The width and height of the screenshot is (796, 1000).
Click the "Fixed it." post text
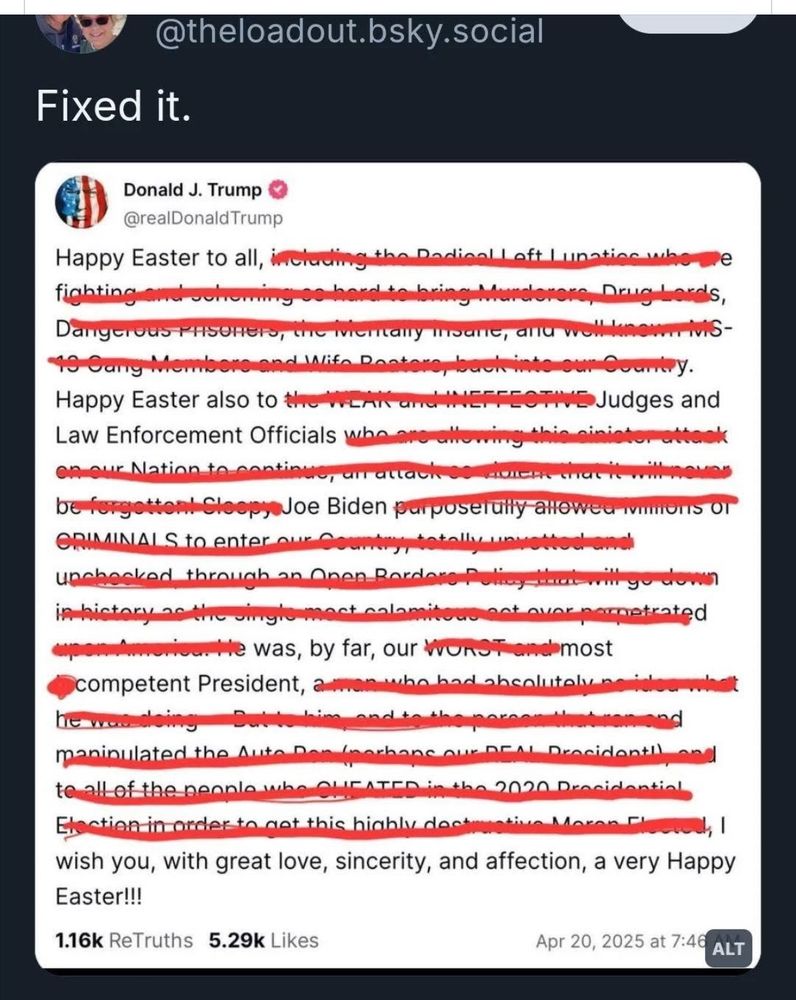point(113,104)
